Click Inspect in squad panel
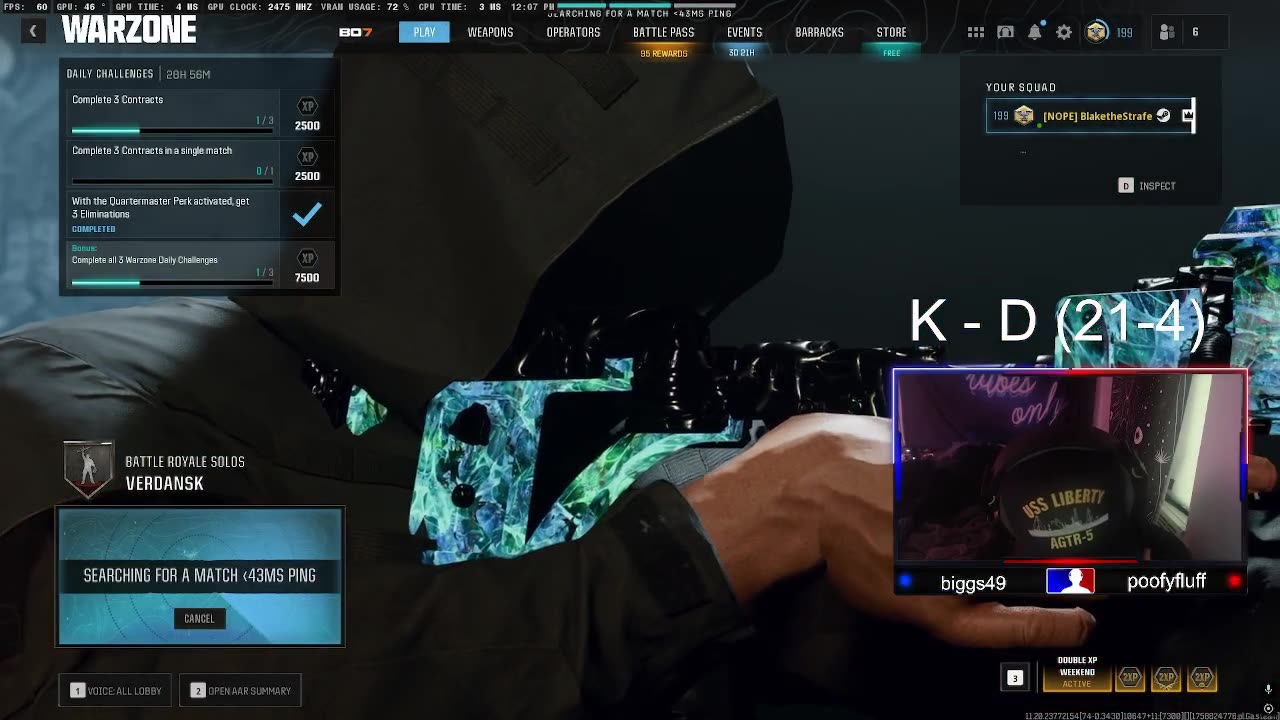Image resolution: width=1280 pixels, height=720 pixels. [1147, 186]
